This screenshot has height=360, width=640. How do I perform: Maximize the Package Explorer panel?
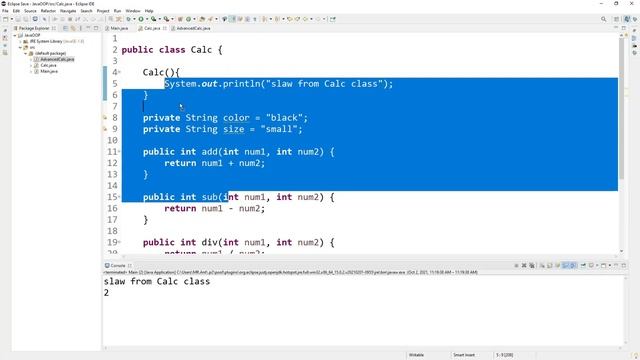[96, 28]
